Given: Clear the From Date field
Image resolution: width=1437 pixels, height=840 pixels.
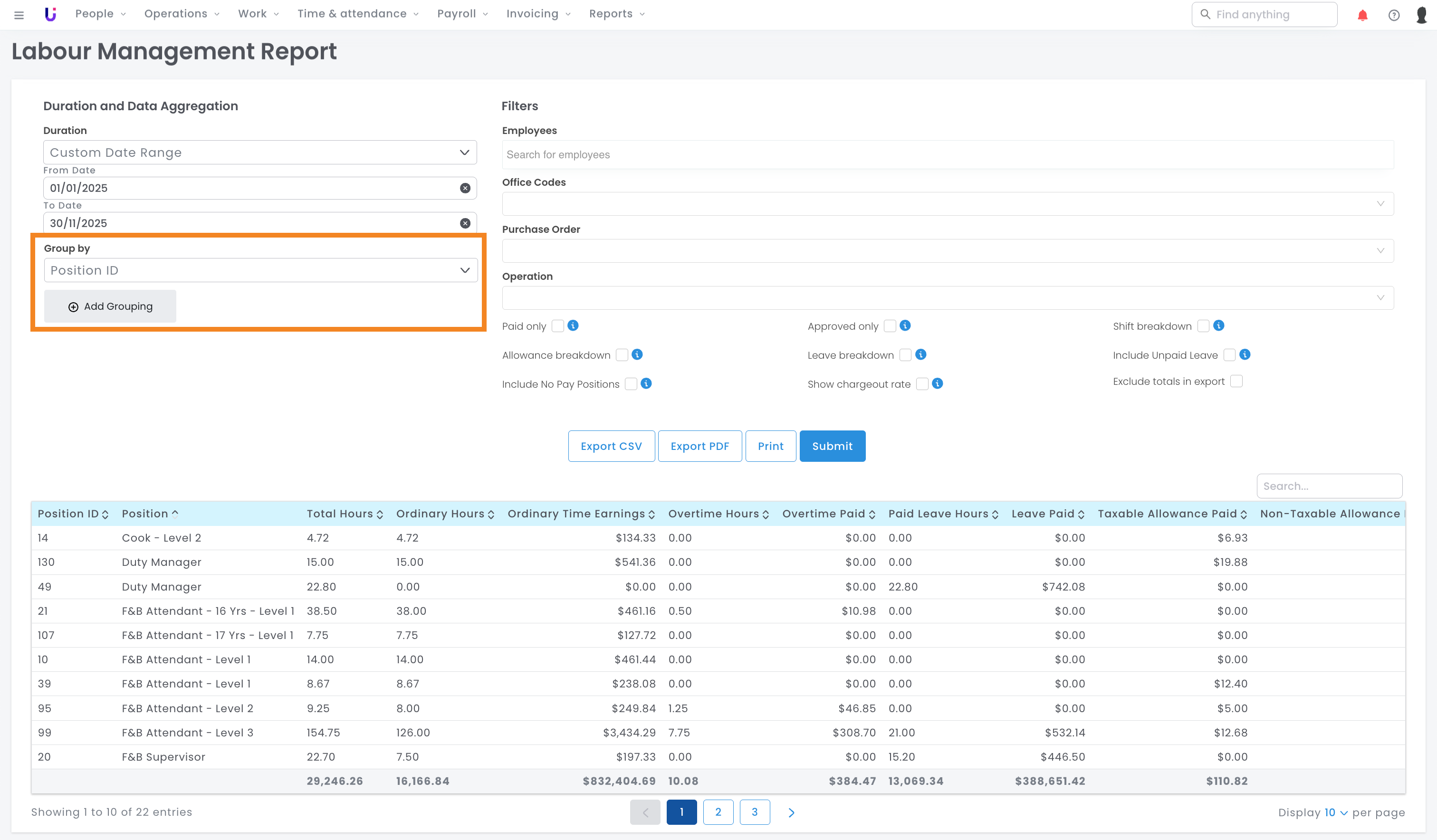Looking at the screenshot, I should [465, 188].
